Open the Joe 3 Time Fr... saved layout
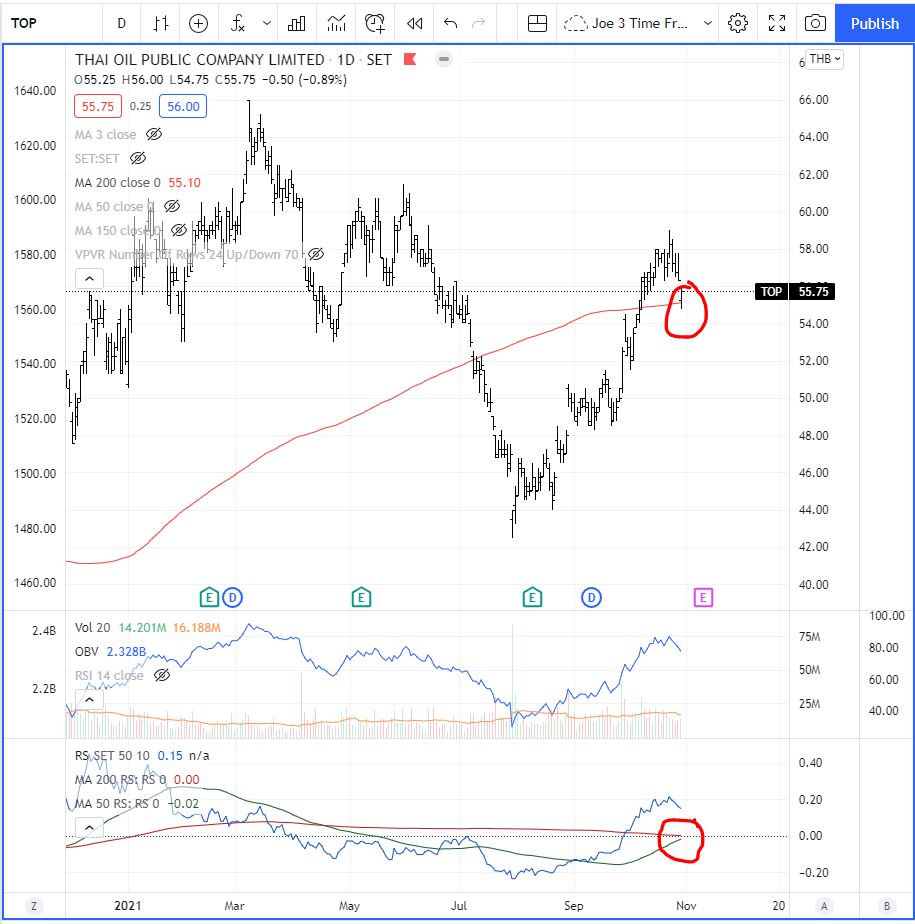This screenshot has height=924, width=915. (626, 23)
